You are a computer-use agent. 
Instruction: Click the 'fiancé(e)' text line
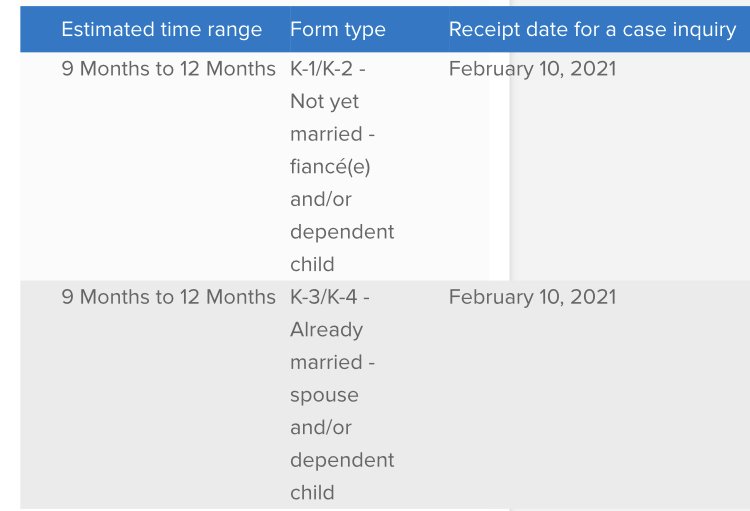tap(330, 167)
